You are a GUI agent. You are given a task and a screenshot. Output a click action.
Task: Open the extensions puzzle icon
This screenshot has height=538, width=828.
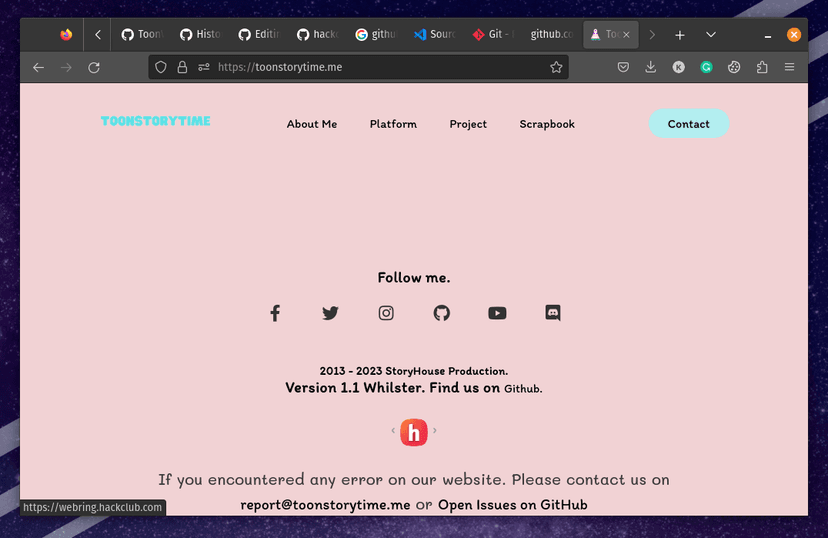click(761, 67)
